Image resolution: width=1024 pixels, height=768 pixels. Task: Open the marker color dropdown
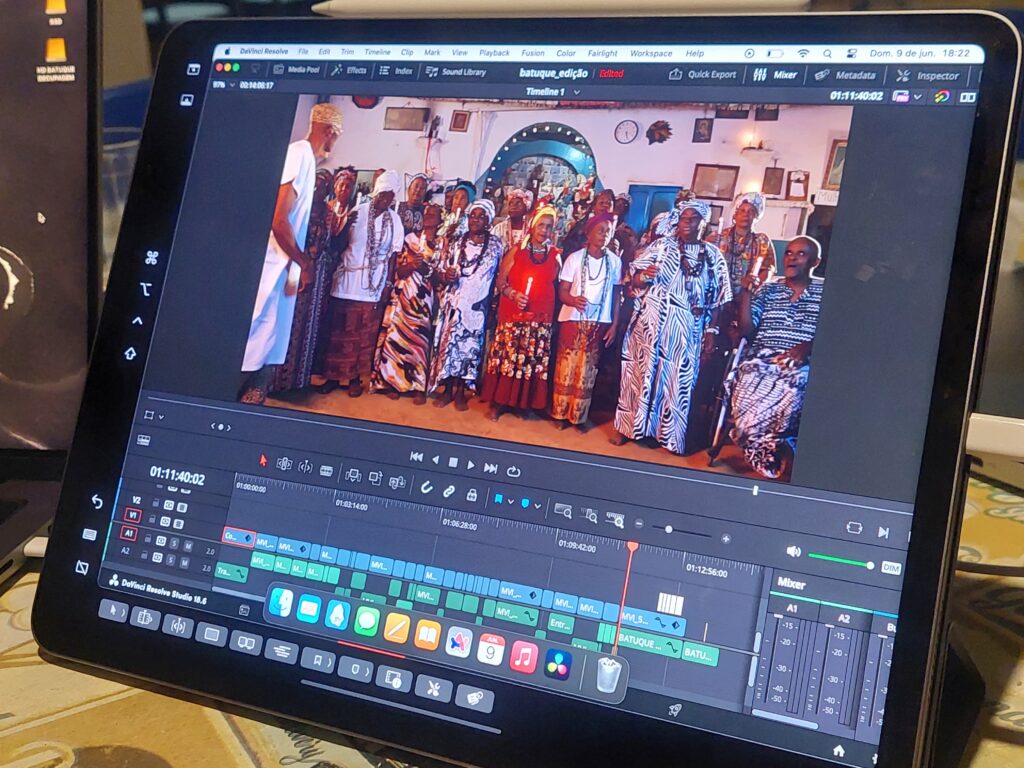click(x=537, y=506)
